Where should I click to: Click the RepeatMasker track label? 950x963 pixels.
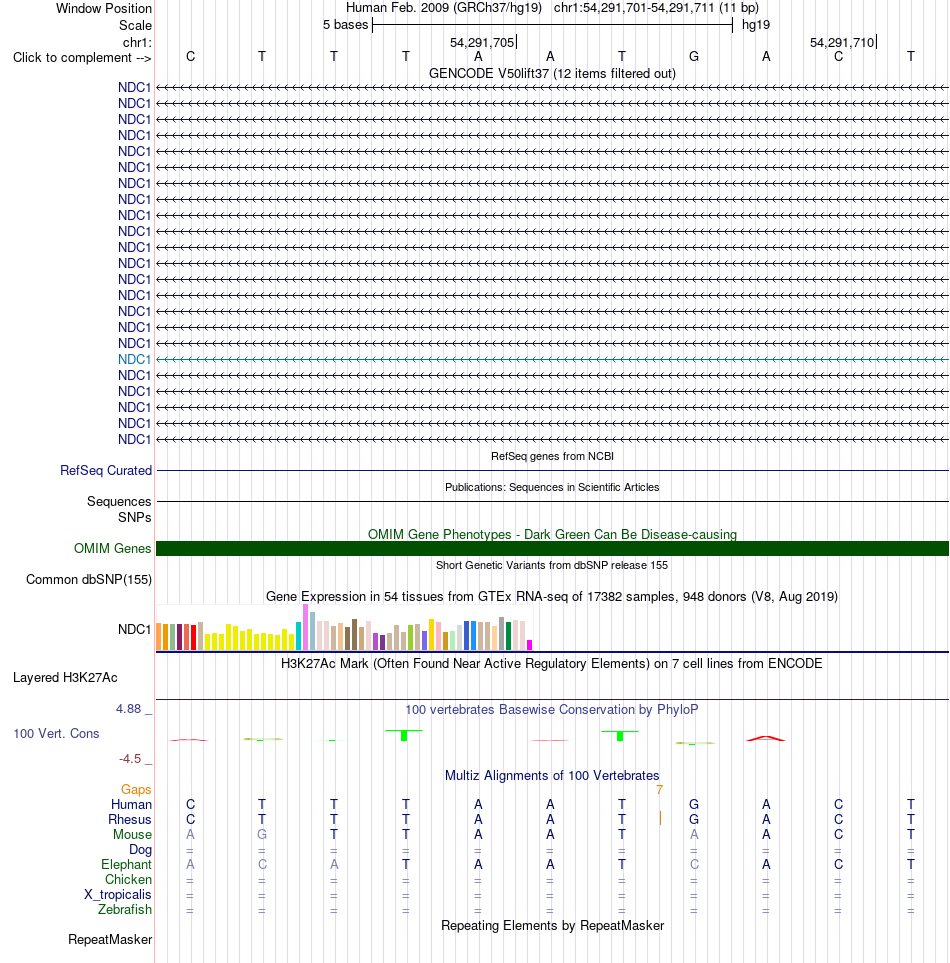pyautogui.click(x=110, y=940)
